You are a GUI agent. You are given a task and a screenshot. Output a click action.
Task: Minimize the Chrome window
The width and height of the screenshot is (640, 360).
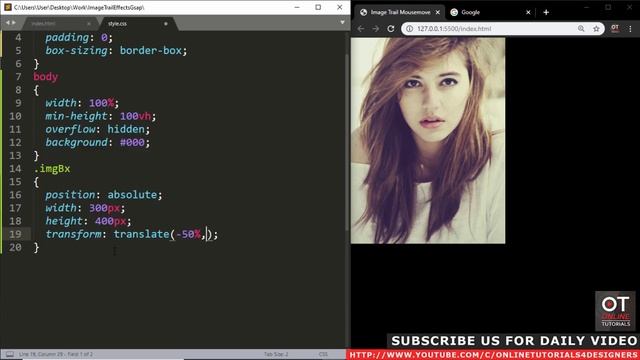point(587,7)
